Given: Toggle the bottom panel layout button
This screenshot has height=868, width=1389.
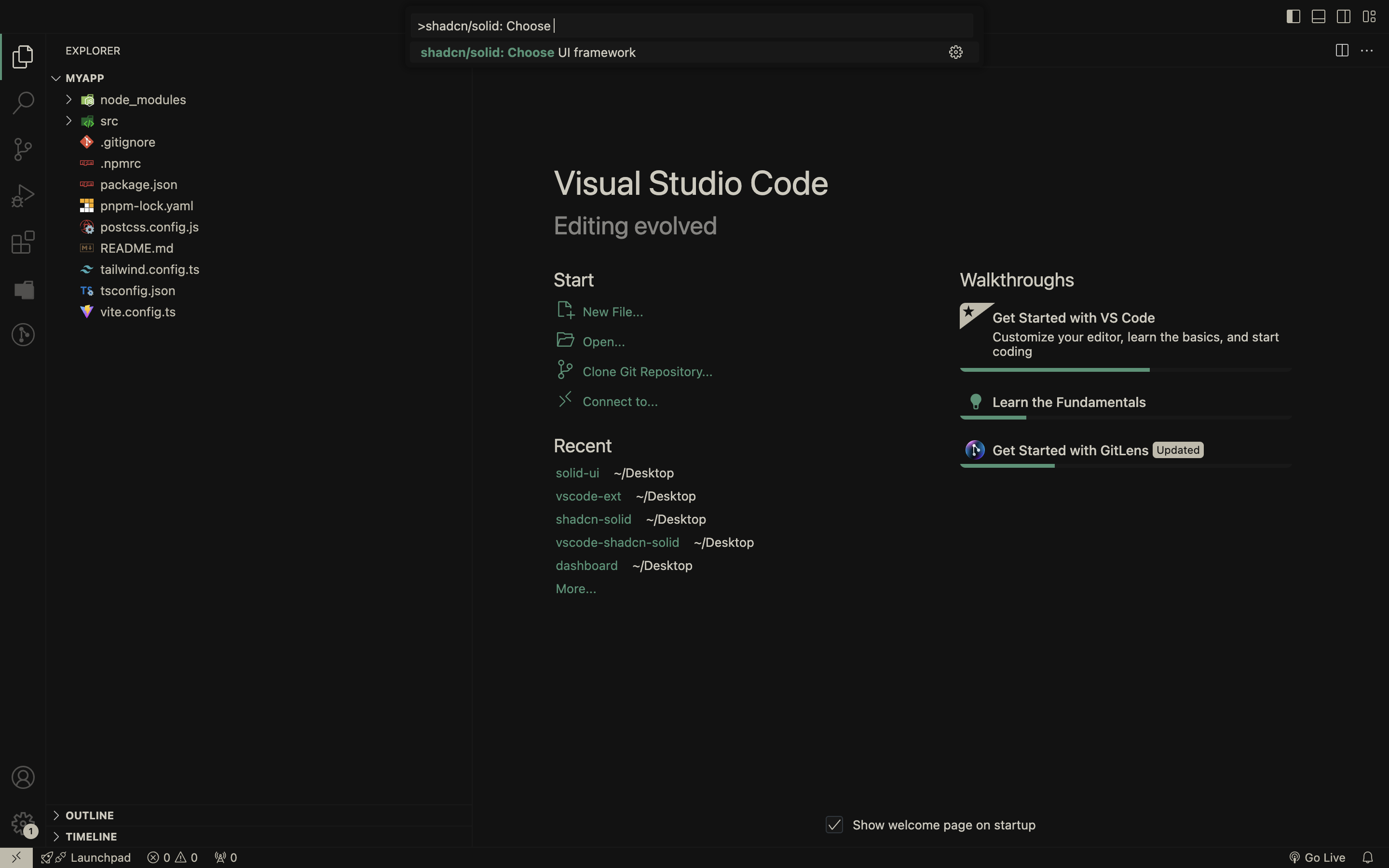Looking at the screenshot, I should pos(1319,17).
